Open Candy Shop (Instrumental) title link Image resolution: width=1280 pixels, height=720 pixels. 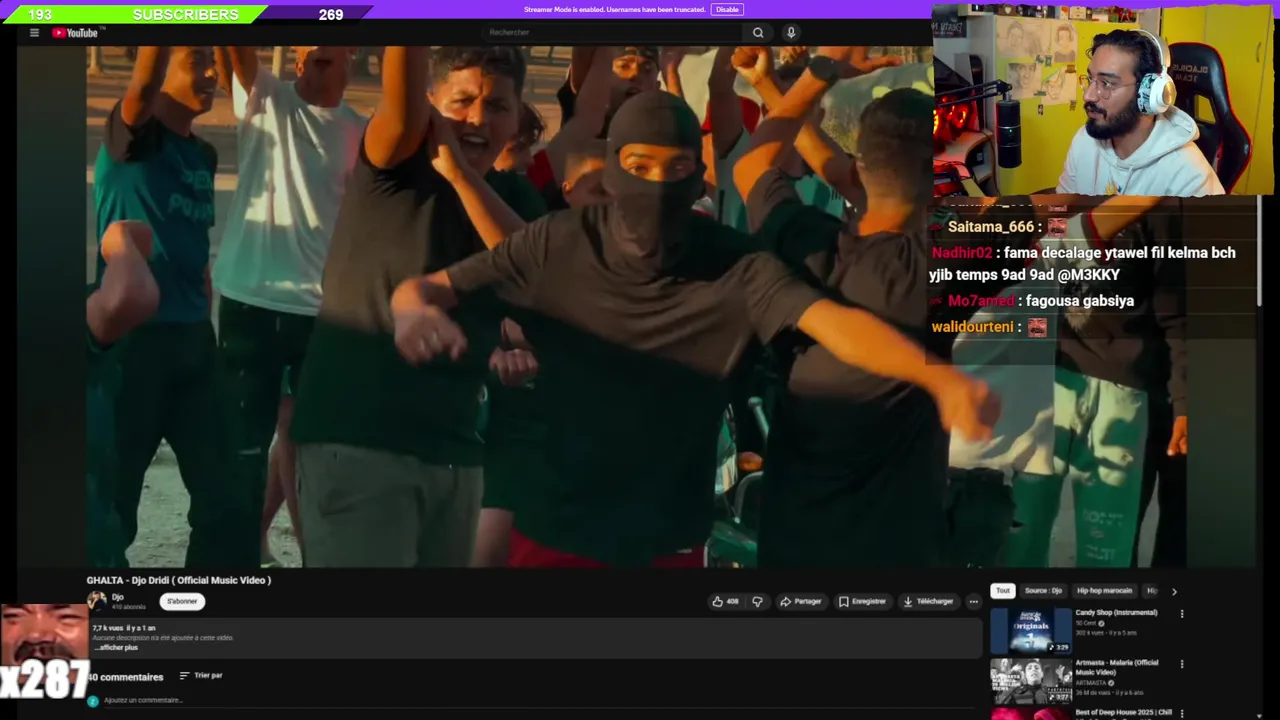click(x=1116, y=613)
